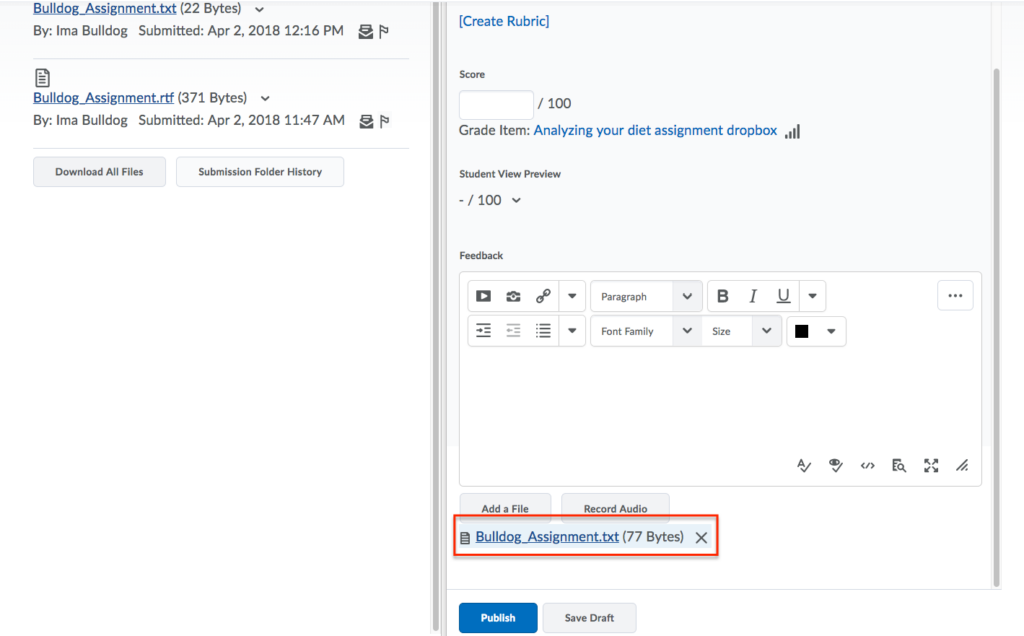Insert an image with the camera icon

click(513, 296)
